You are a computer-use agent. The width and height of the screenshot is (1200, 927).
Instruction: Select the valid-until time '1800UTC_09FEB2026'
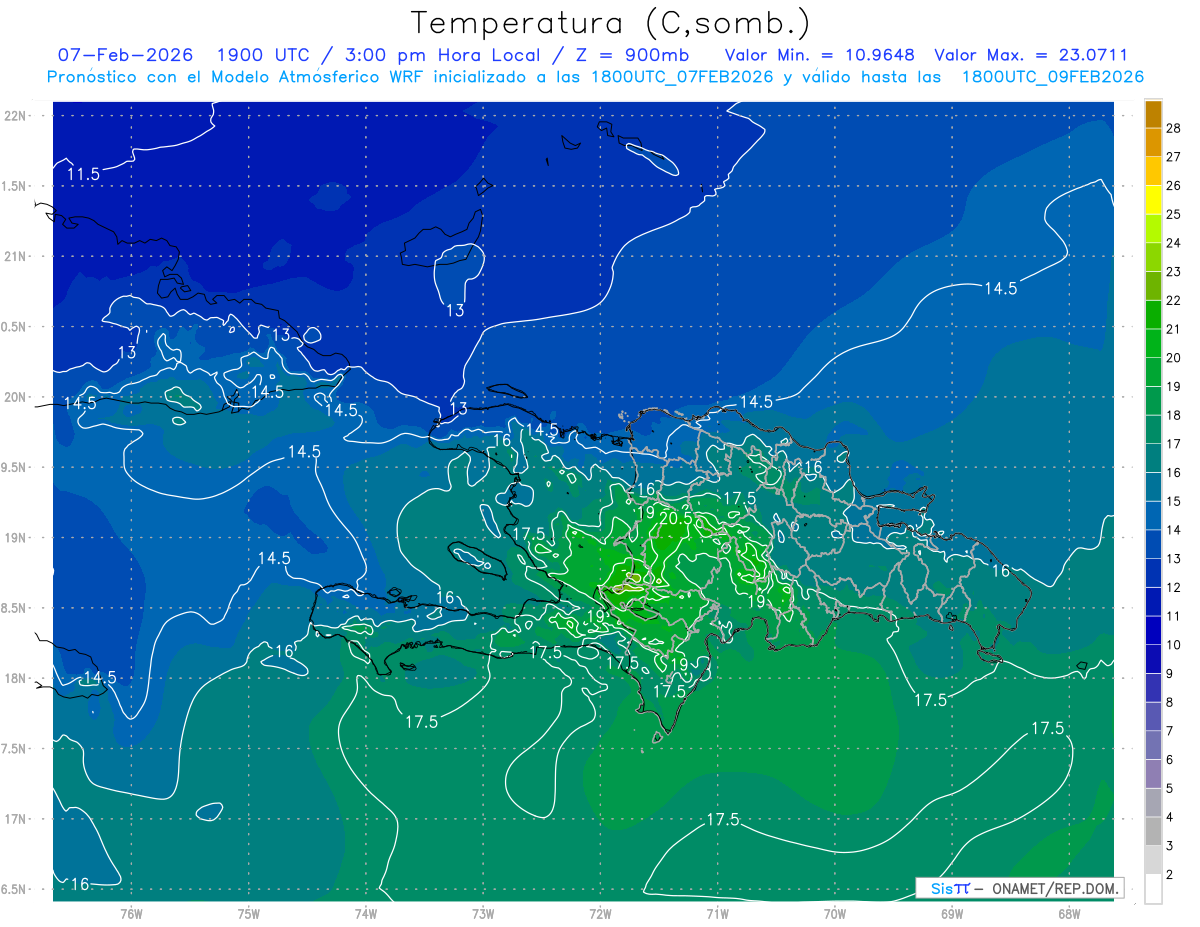1052,77
